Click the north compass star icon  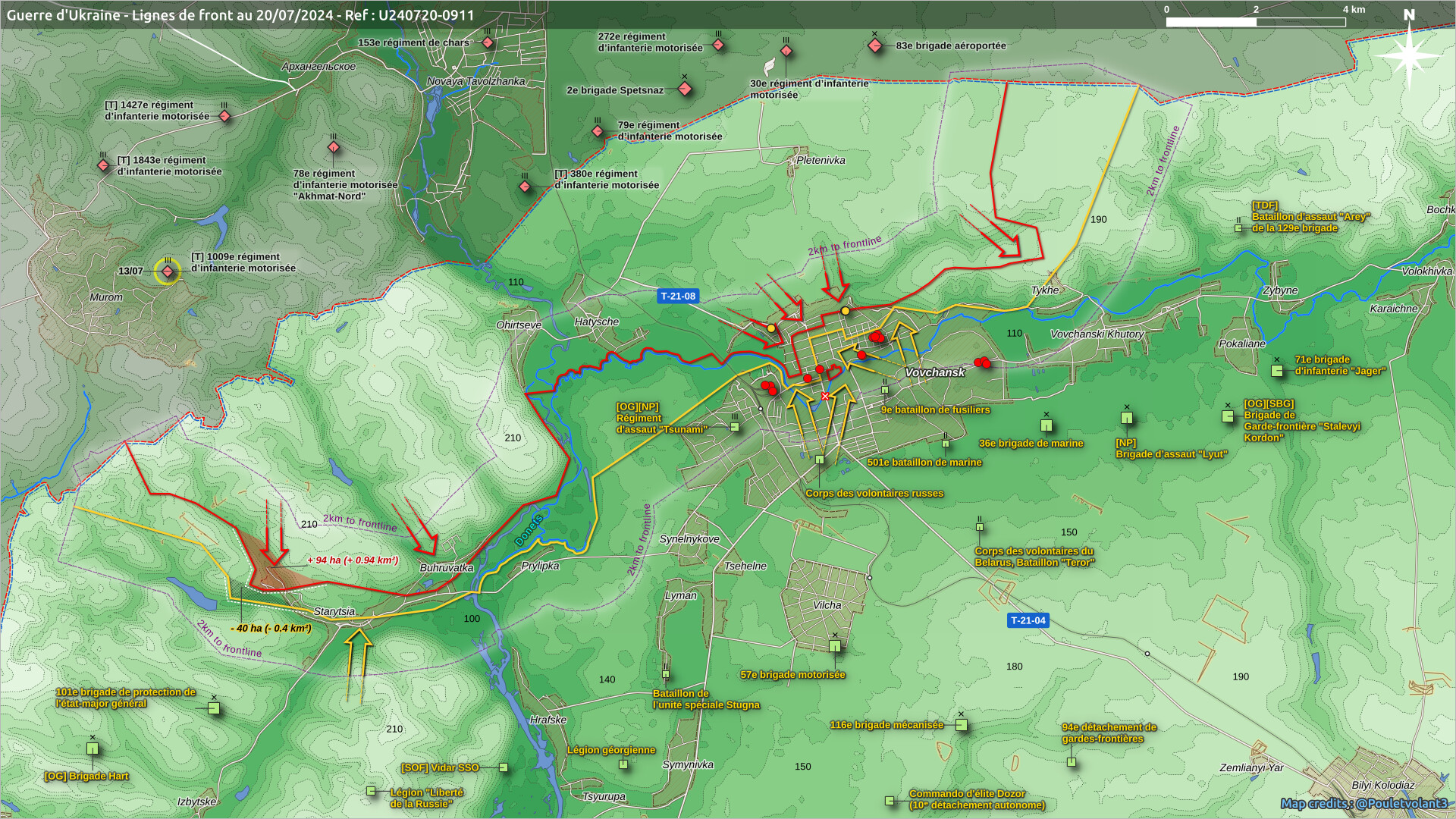coord(1408,55)
